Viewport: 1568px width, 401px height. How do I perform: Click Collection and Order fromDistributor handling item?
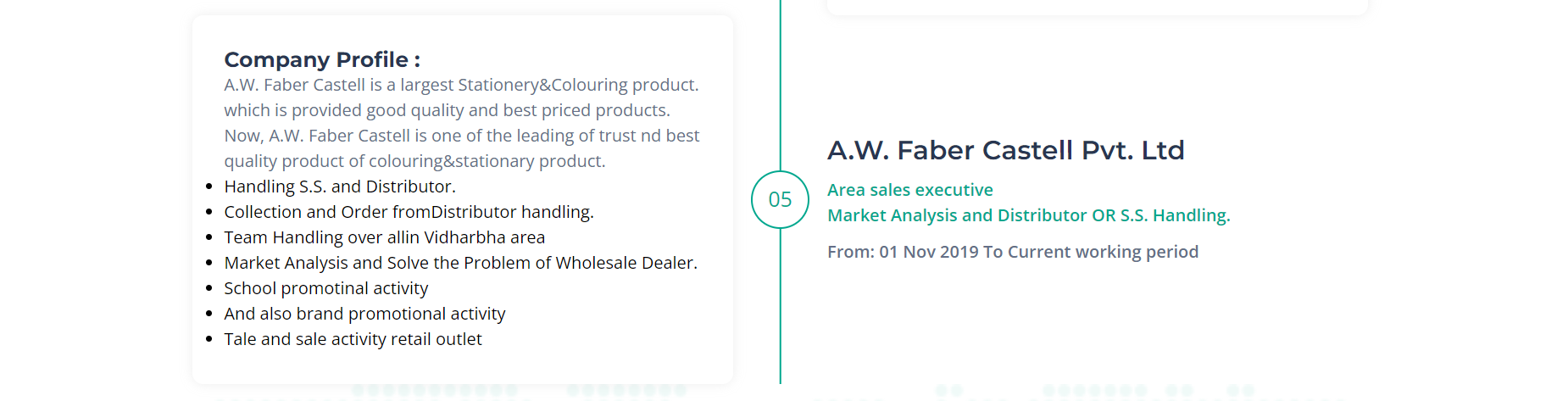pos(409,212)
